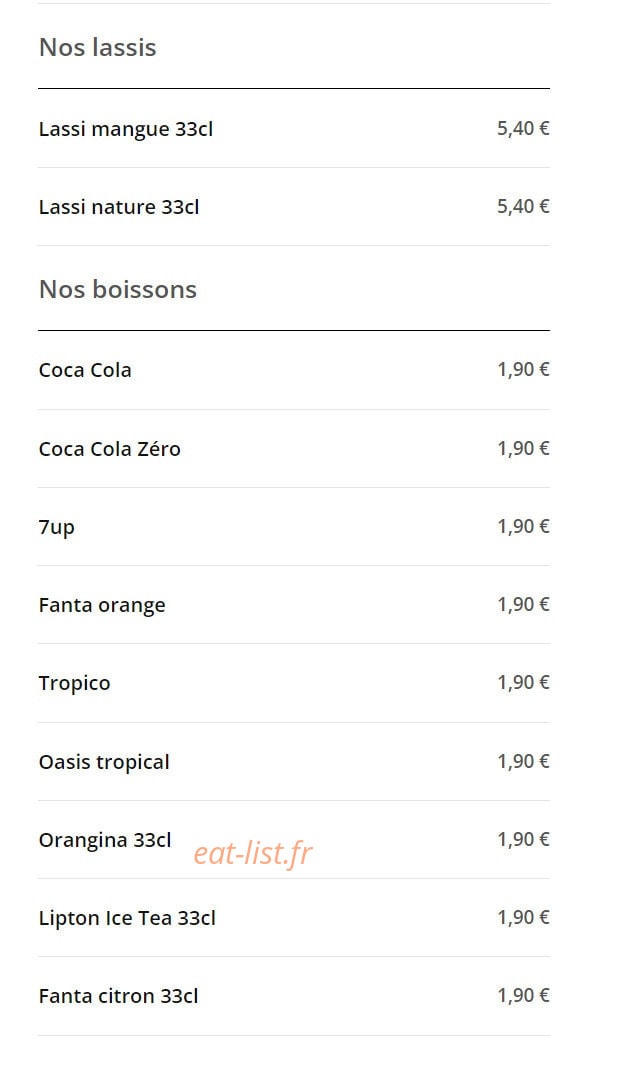Open the eat-list.fr watermark link
The image size is (626, 1065).
[253, 853]
